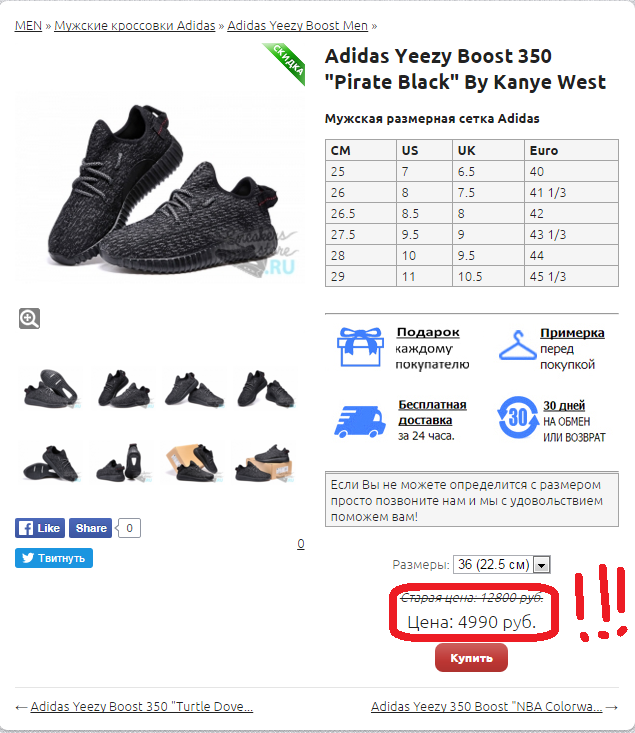The image size is (635, 733).
Task: Click the magnifier zoom icon under photo
Action: click(x=29, y=318)
